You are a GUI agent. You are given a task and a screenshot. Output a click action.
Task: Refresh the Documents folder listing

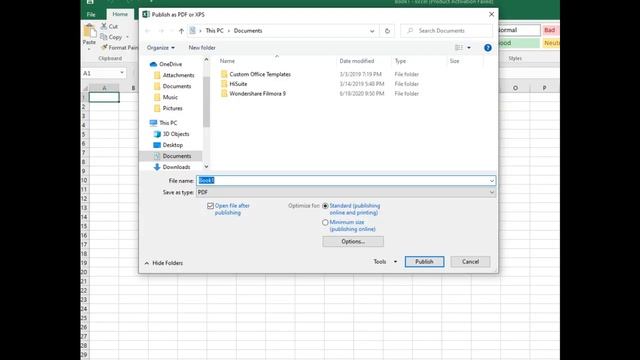point(387,31)
